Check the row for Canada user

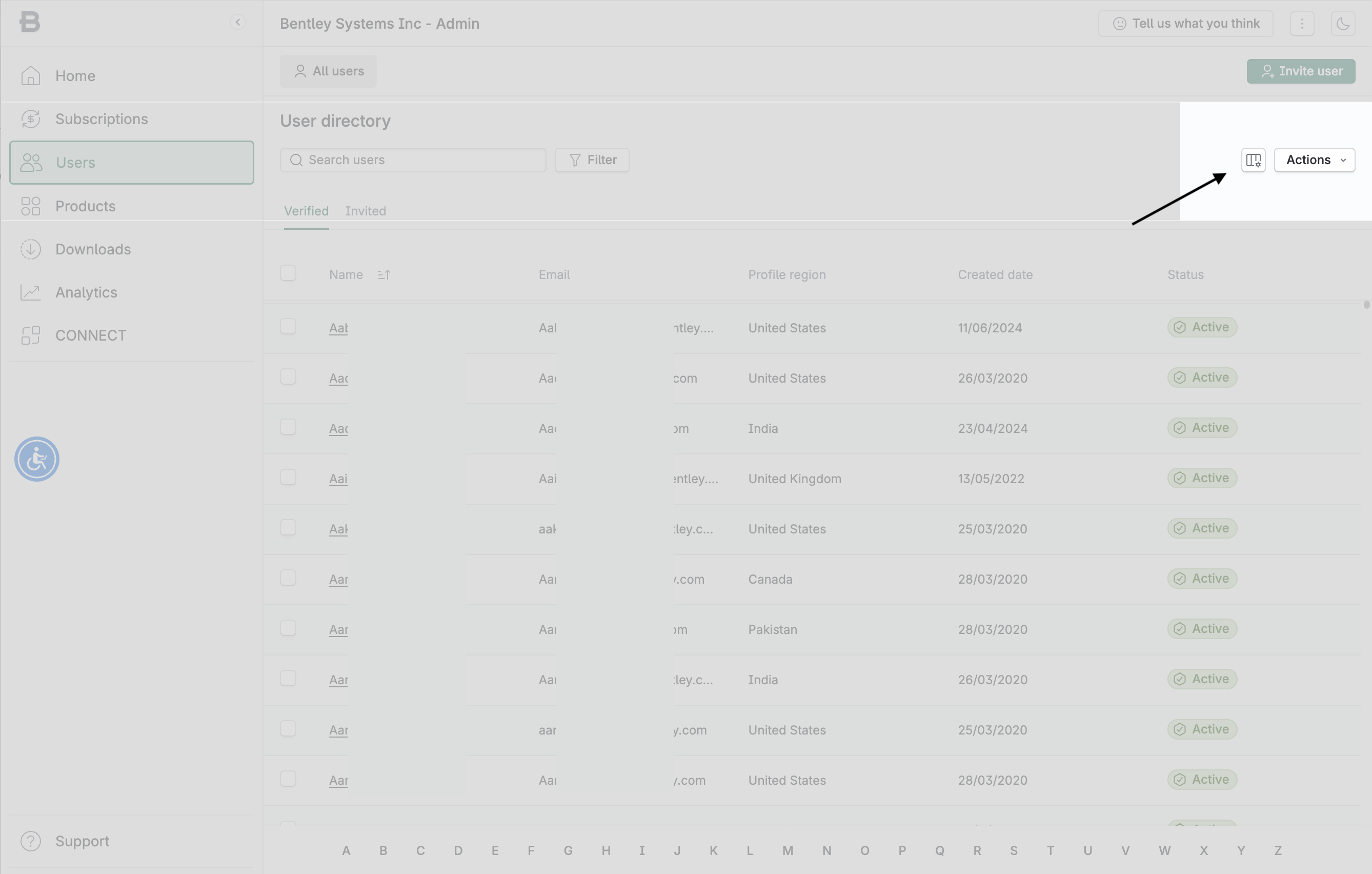point(288,578)
